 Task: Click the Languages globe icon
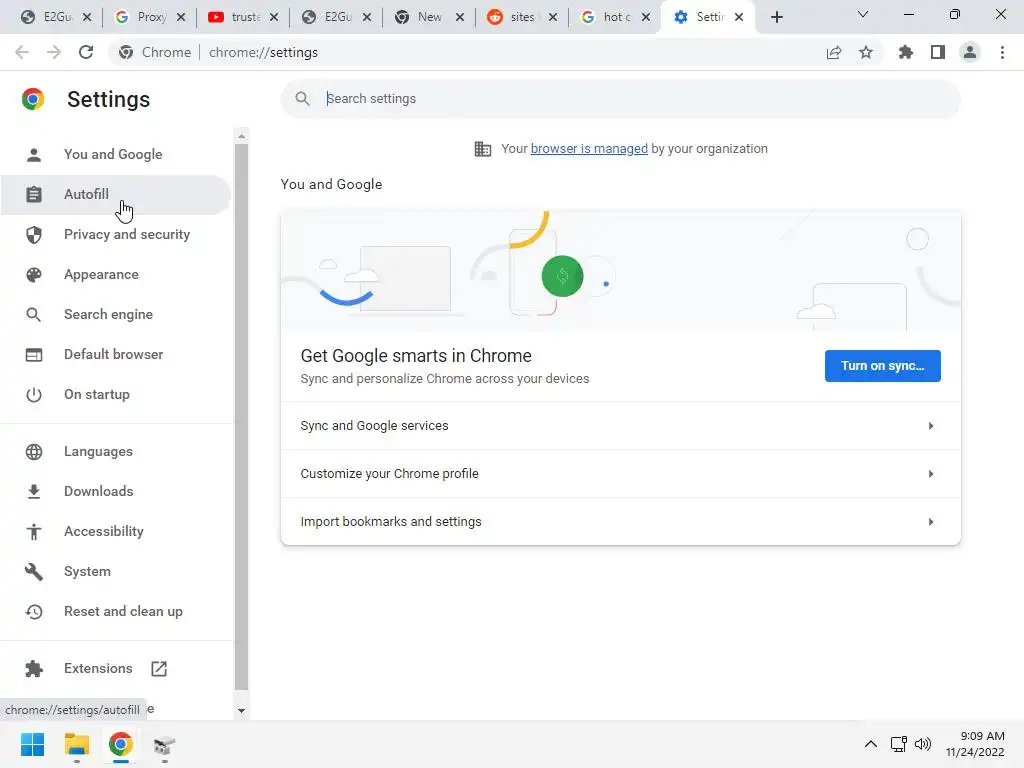34,452
